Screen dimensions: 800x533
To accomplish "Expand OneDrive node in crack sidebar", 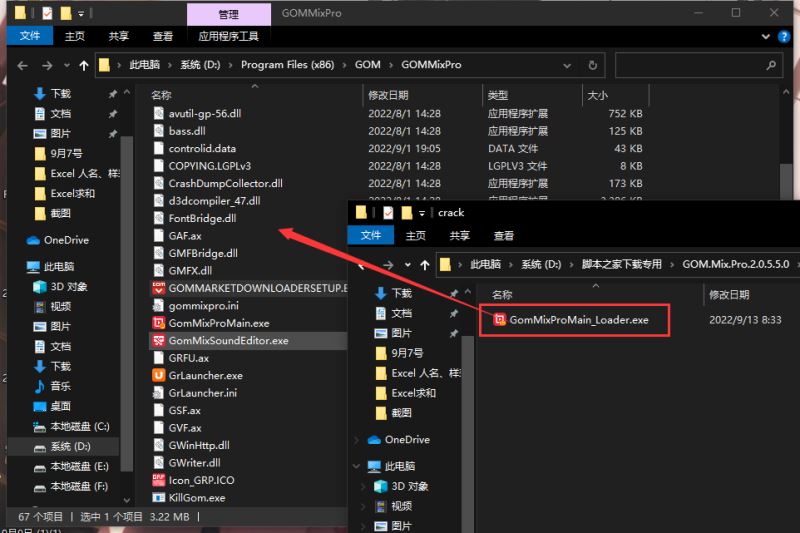I will pos(357,440).
